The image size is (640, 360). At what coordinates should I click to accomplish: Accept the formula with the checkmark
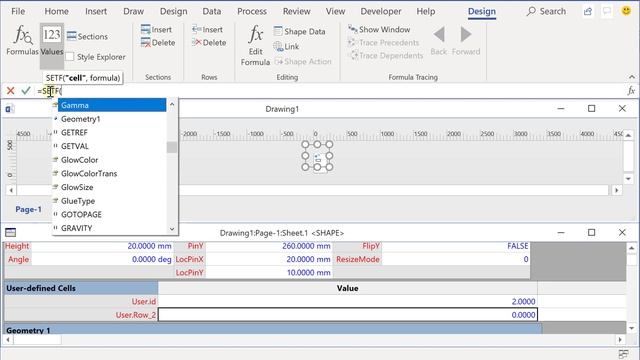[x=26, y=91]
